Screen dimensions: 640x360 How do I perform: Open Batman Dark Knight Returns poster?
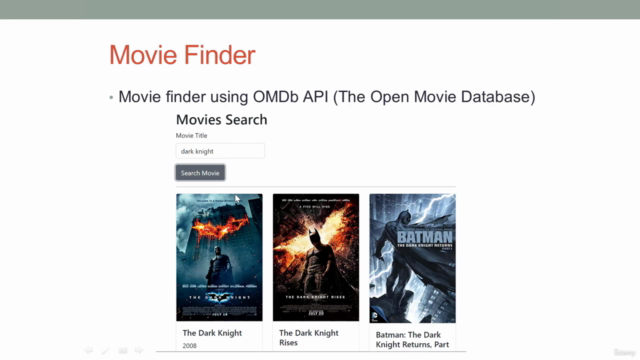pyautogui.click(x=413, y=258)
